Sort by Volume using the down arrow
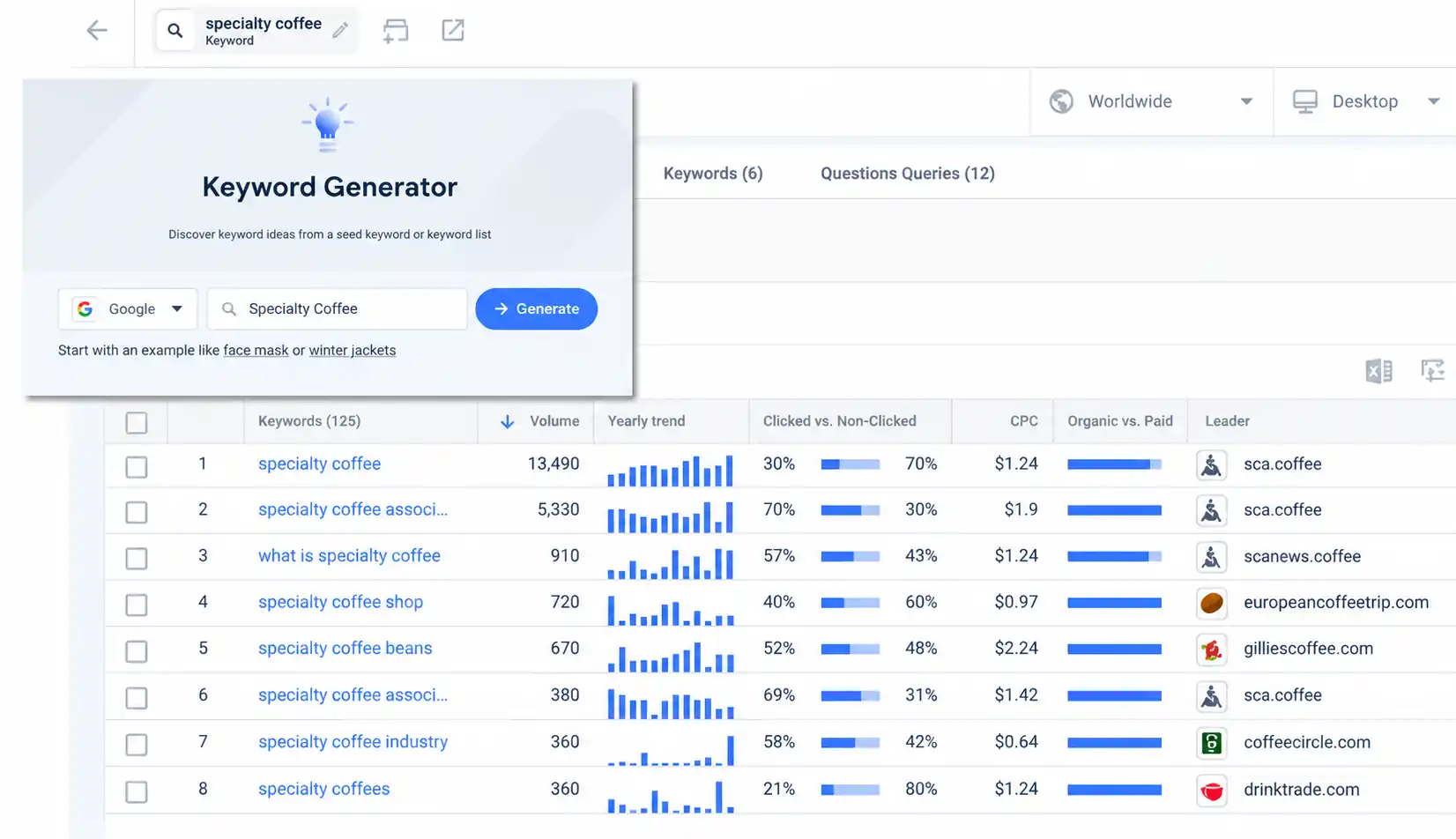This screenshot has height=839, width=1456. coord(507,421)
